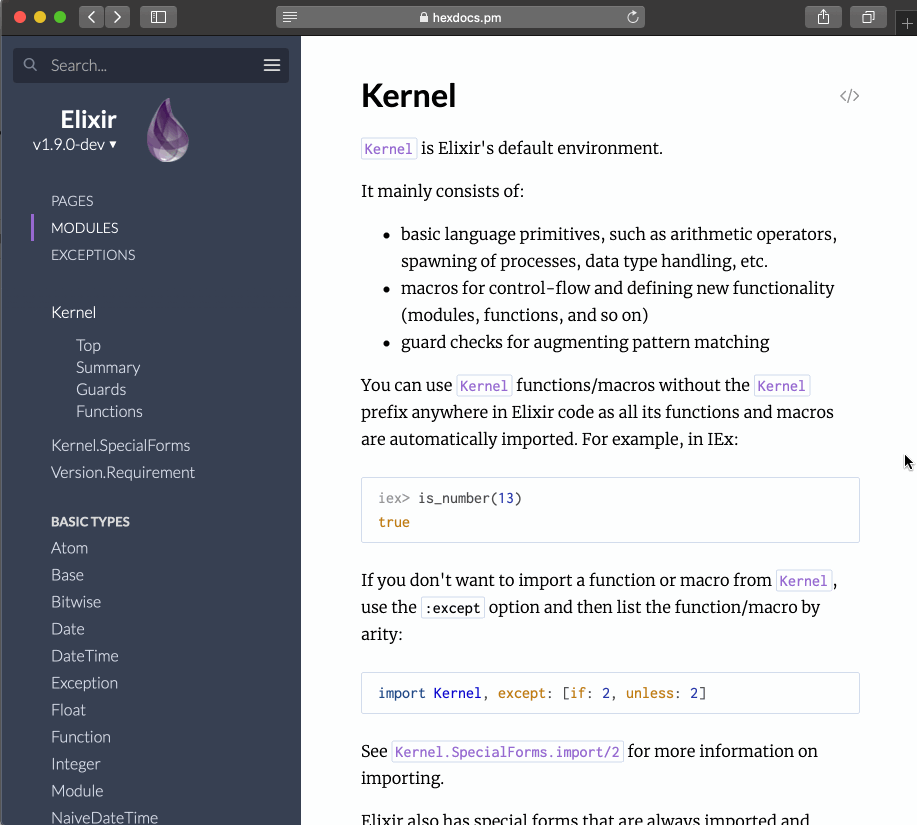917x825 pixels.
Task: Expand Kernel.SpecialForms in the sidebar
Action: tap(120, 446)
